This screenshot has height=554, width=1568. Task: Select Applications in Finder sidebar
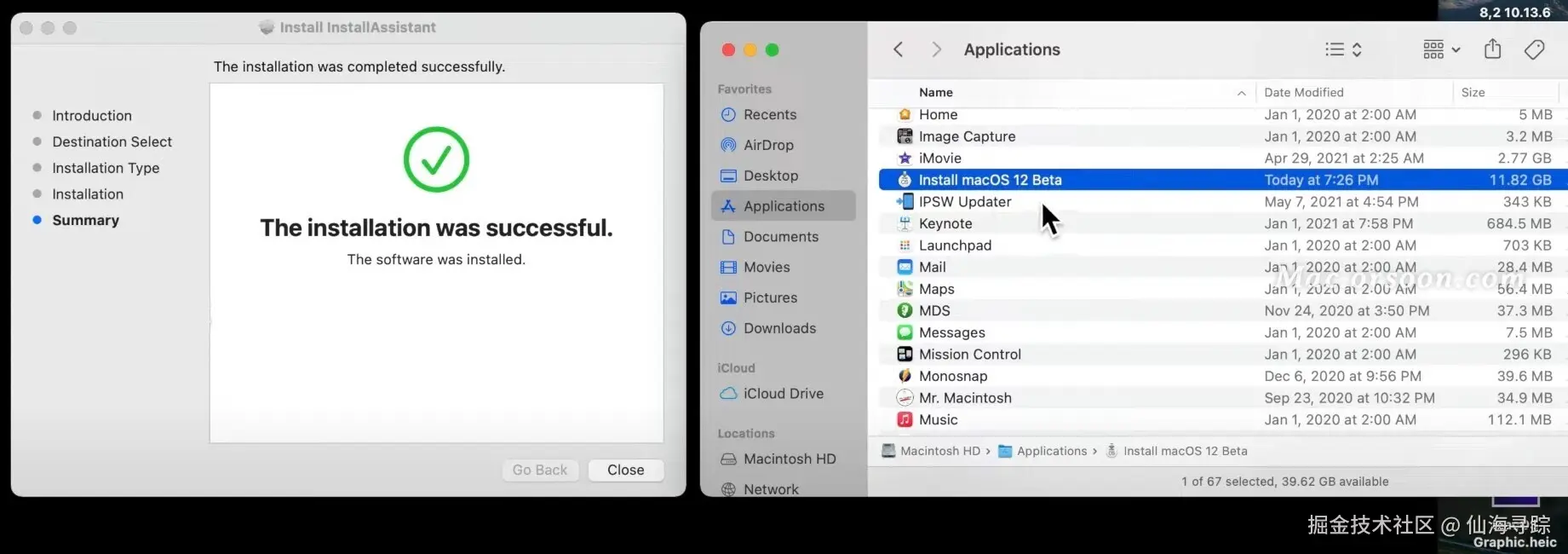click(x=784, y=206)
